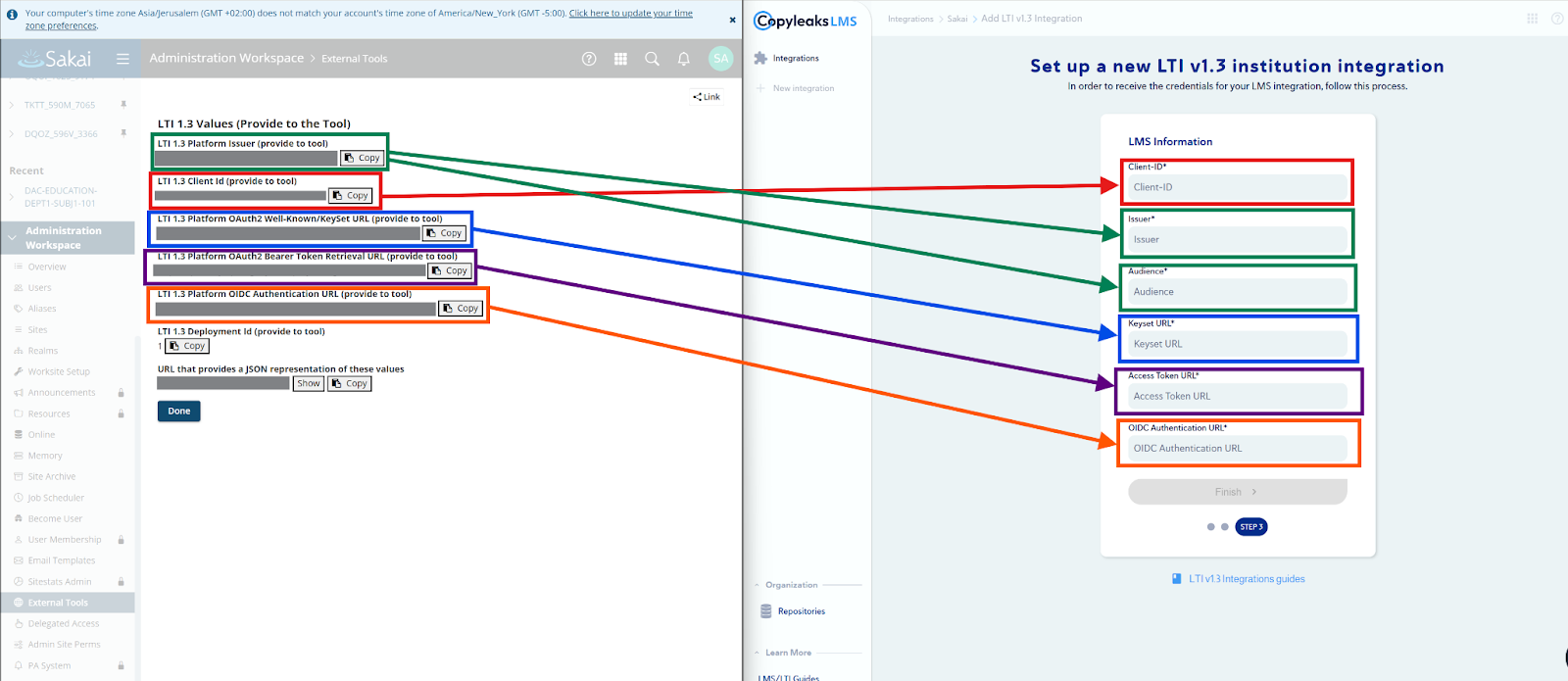The width and height of the screenshot is (1568, 681).
Task: Unpin the DQOZ_596V_3366 site
Action: tap(123, 133)
